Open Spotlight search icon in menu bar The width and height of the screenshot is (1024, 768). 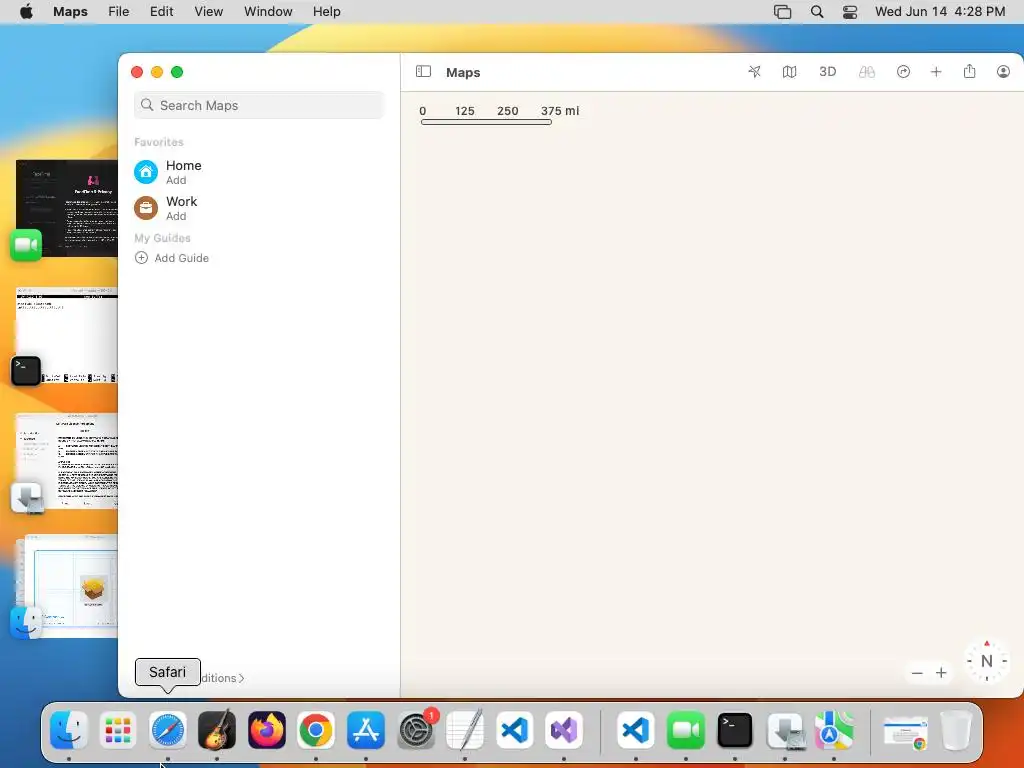coord(816,12)
